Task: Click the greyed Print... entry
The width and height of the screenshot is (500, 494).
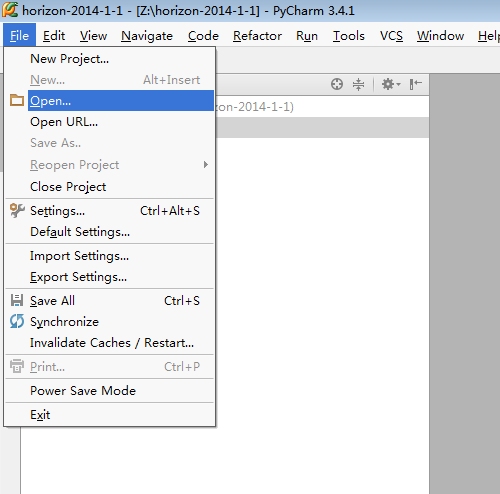Action: pos(109,367)
